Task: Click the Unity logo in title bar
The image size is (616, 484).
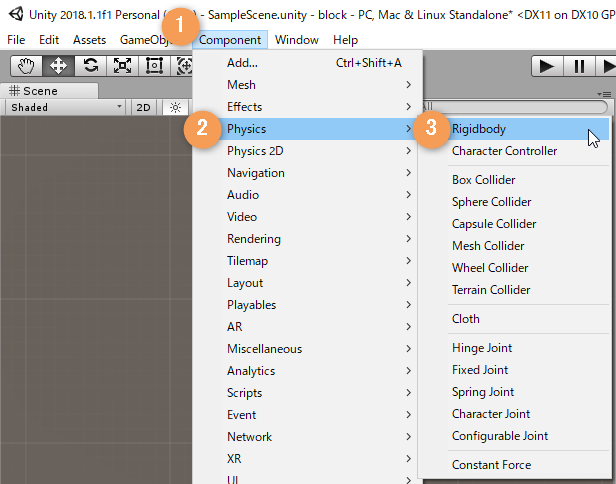Action: point(16,15)
